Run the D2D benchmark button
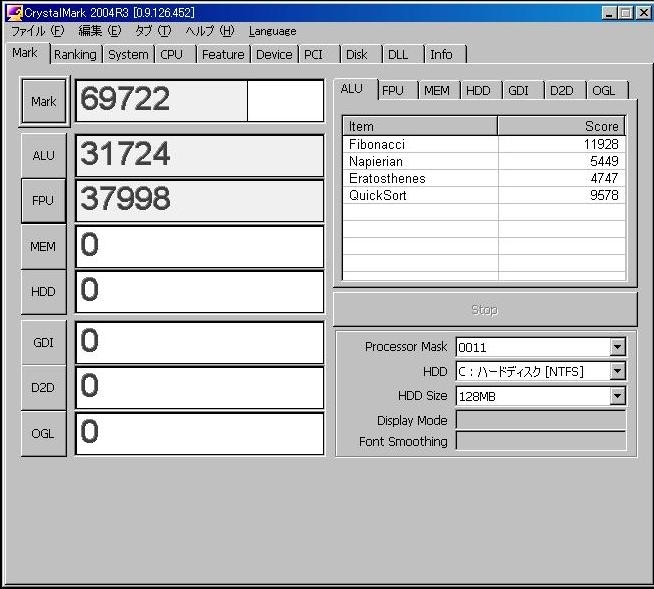Image resolution: width=654 pixels, height=589 pixels. (43, 388)
